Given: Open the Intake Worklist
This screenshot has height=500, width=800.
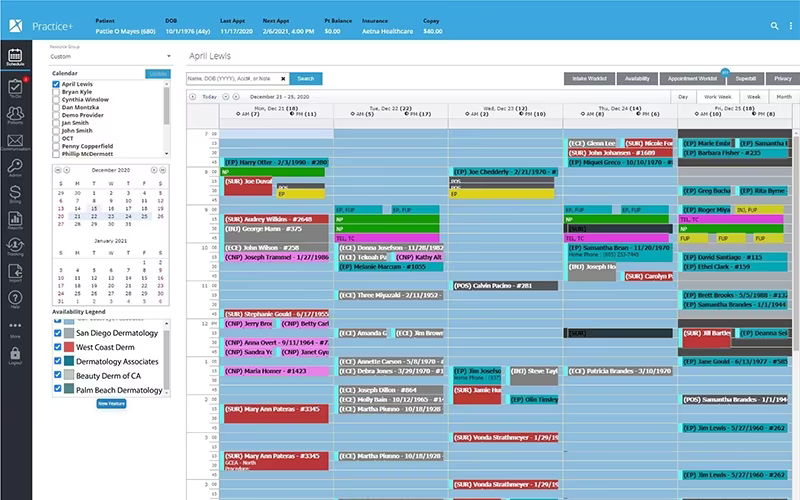Looking at the screenshot, I should (x=589, y=79).
